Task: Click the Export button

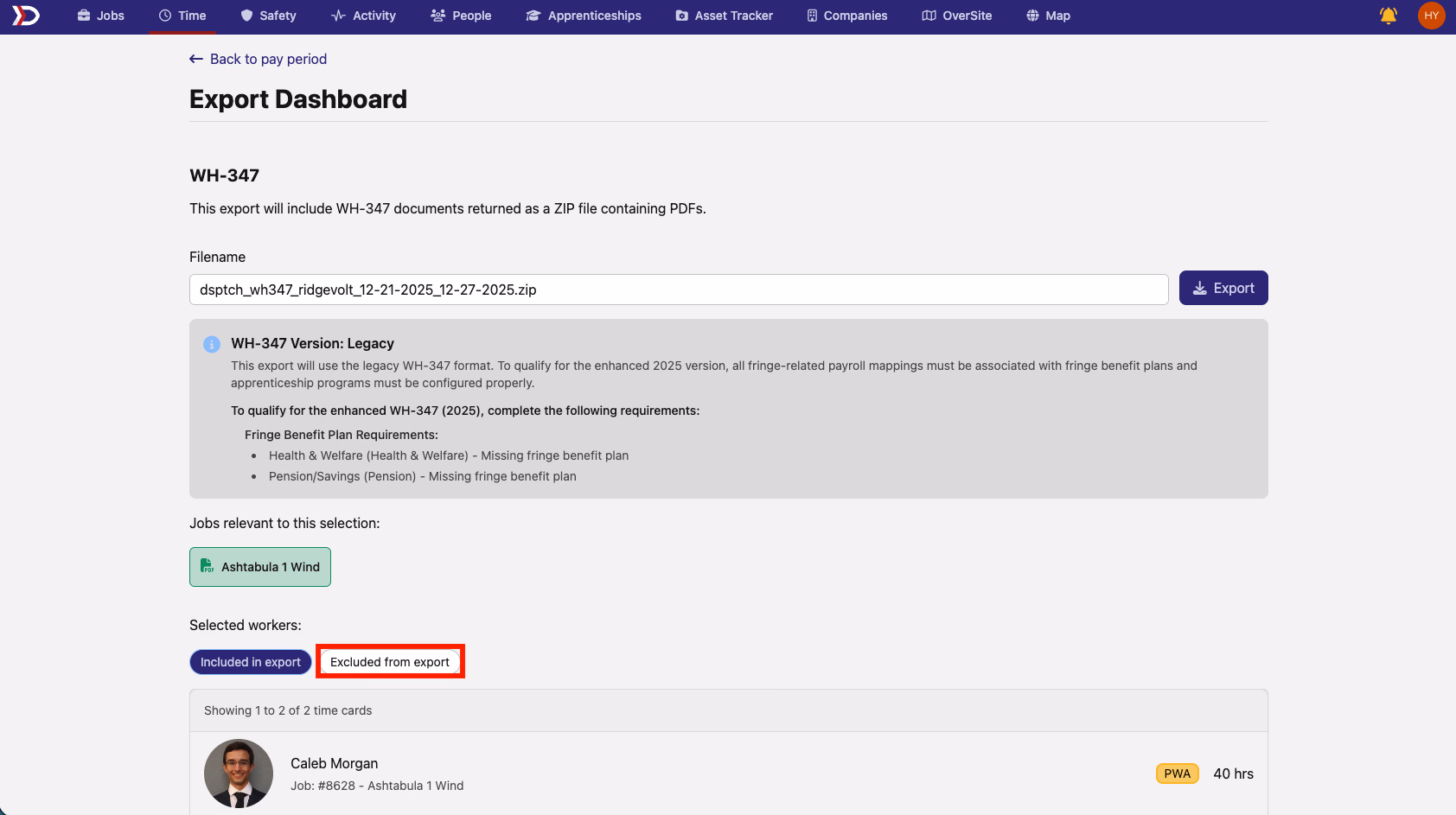Action: [1223, 288]
